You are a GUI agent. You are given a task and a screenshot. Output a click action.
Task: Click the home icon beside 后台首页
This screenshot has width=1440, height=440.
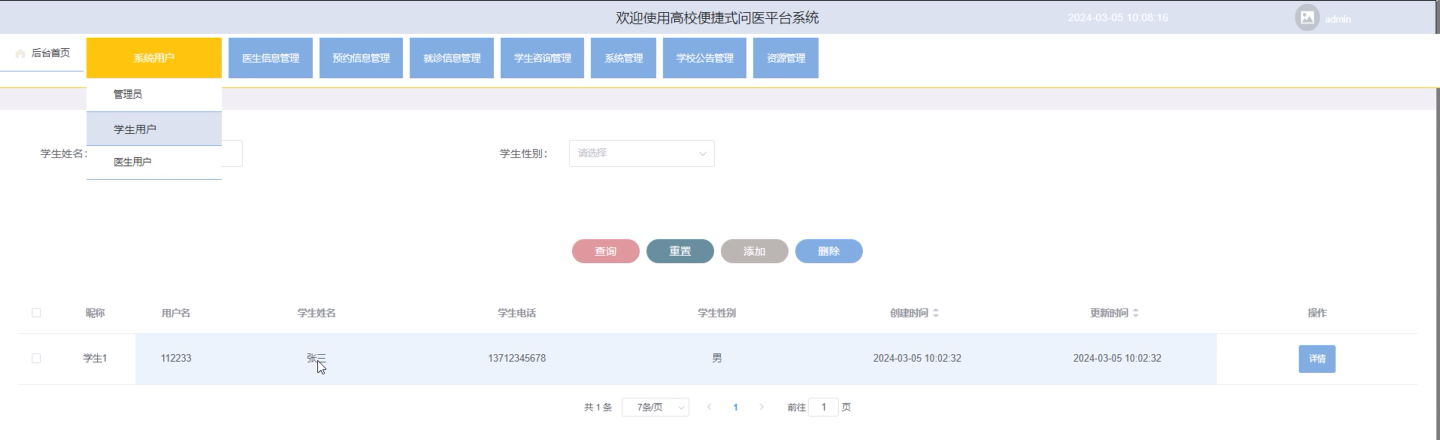pos(20,54)
